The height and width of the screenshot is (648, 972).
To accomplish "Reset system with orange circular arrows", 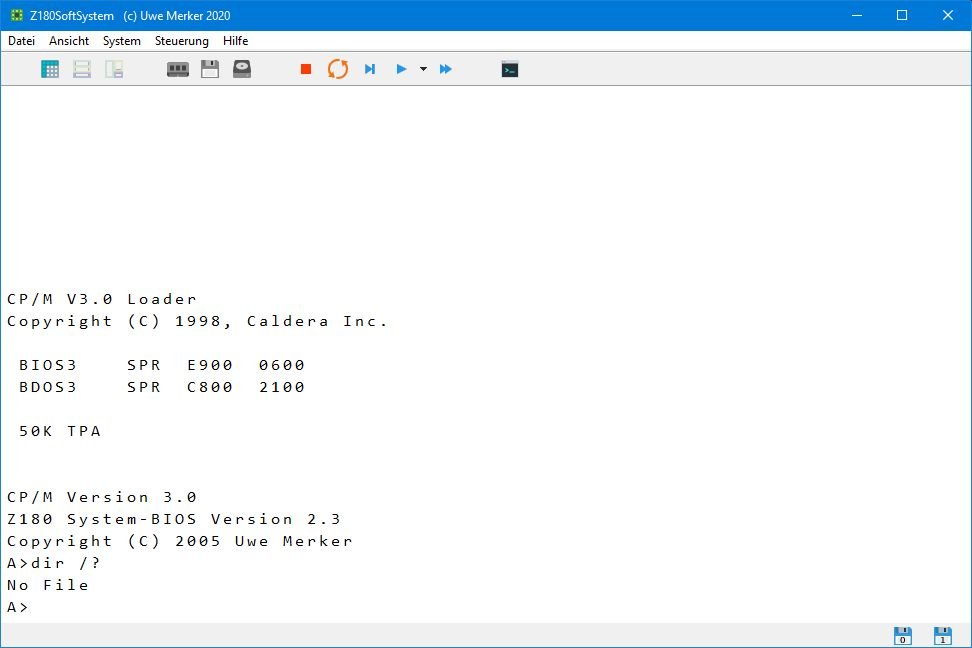I will tap(338, 69).
